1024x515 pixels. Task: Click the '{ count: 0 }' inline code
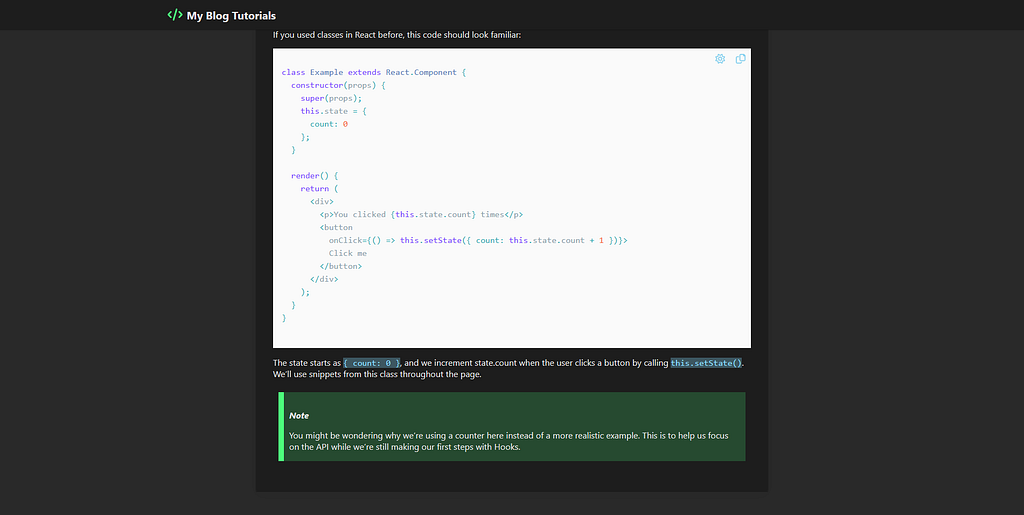click(x=372, y=363)
